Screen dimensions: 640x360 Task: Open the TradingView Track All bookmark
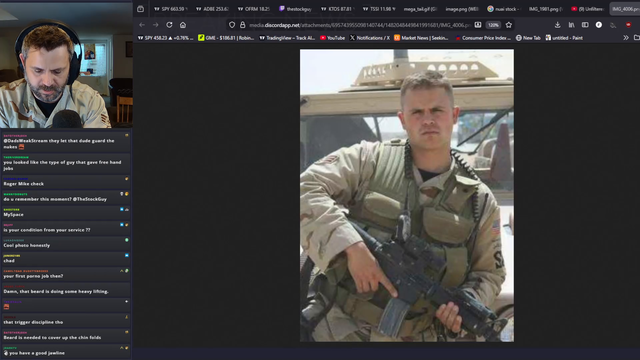[287, 38]
